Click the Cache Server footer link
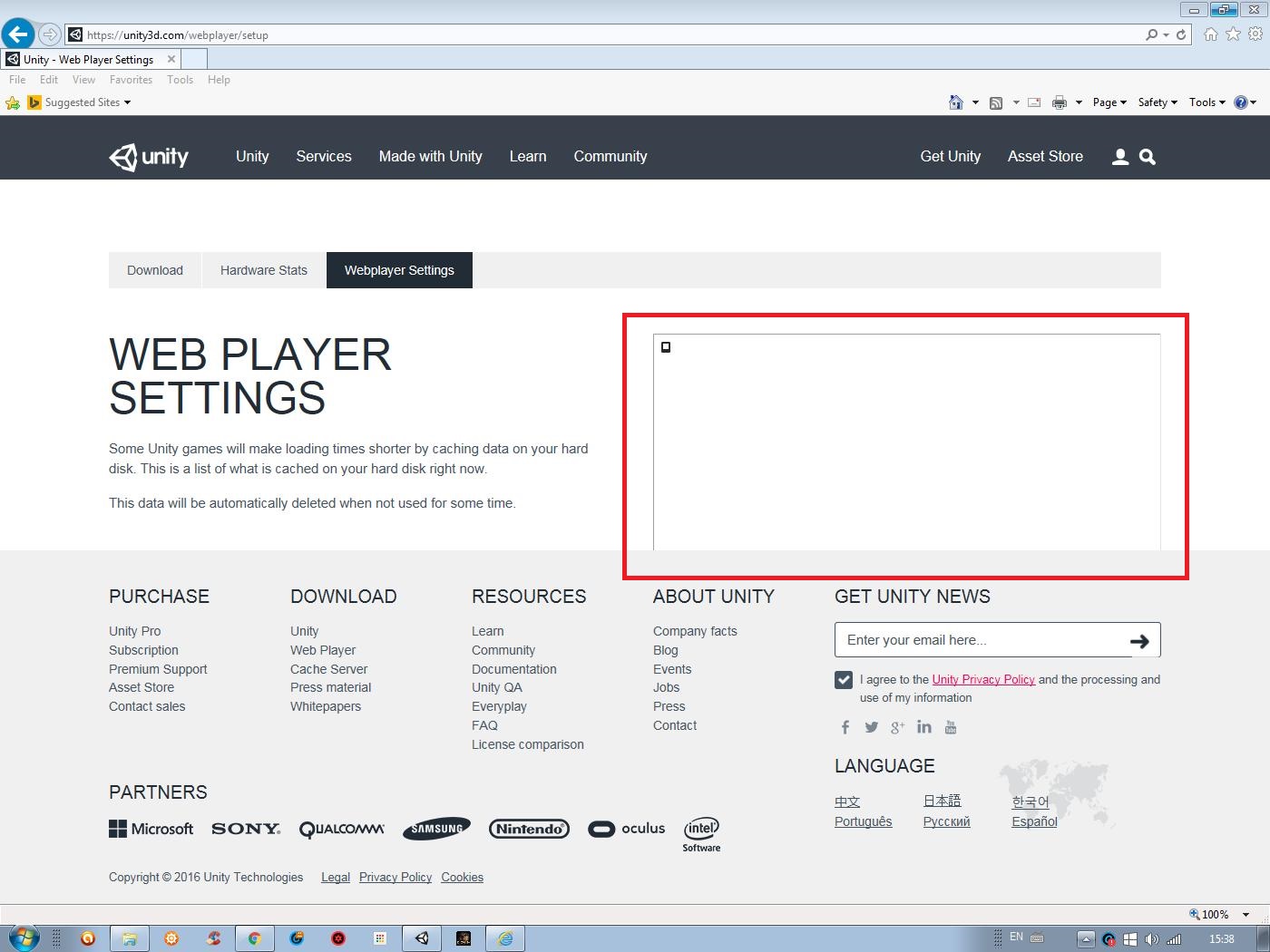The width and height of the screenshot is (1270, 952). point(328,669)
